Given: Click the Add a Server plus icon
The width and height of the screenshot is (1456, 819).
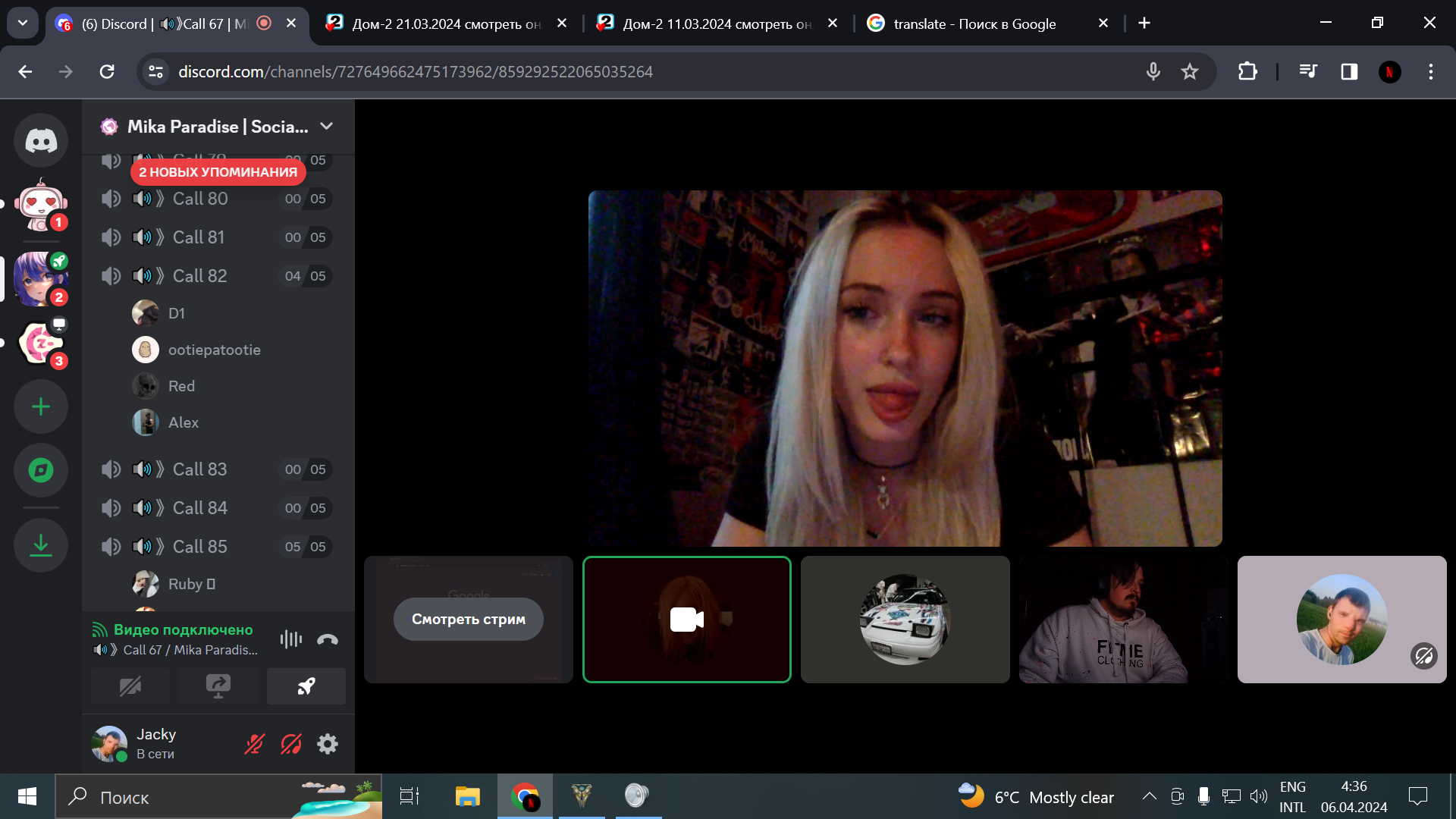Looking at the screenshot, I should [x=41, y=407].
